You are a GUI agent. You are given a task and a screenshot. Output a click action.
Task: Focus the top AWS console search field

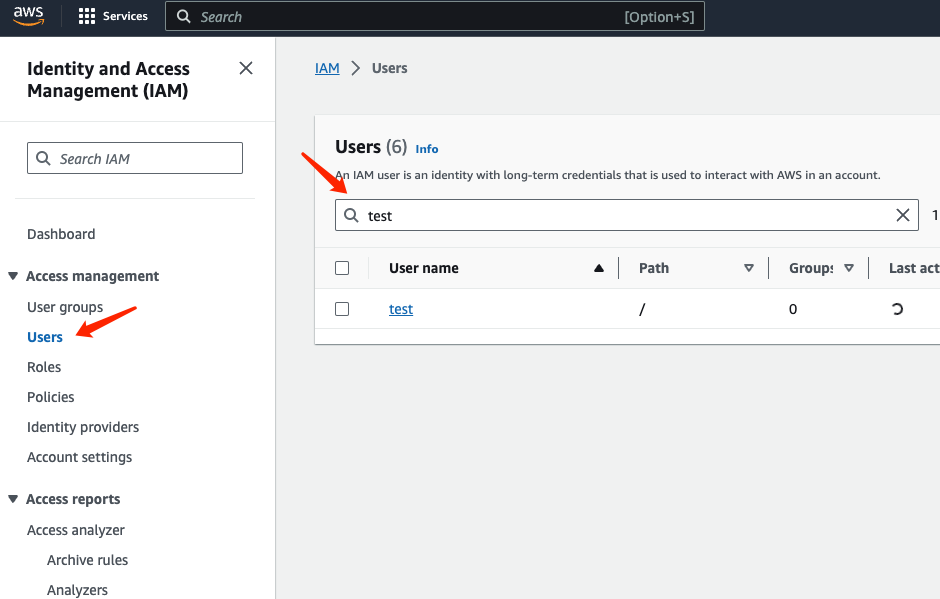[435, 16]
